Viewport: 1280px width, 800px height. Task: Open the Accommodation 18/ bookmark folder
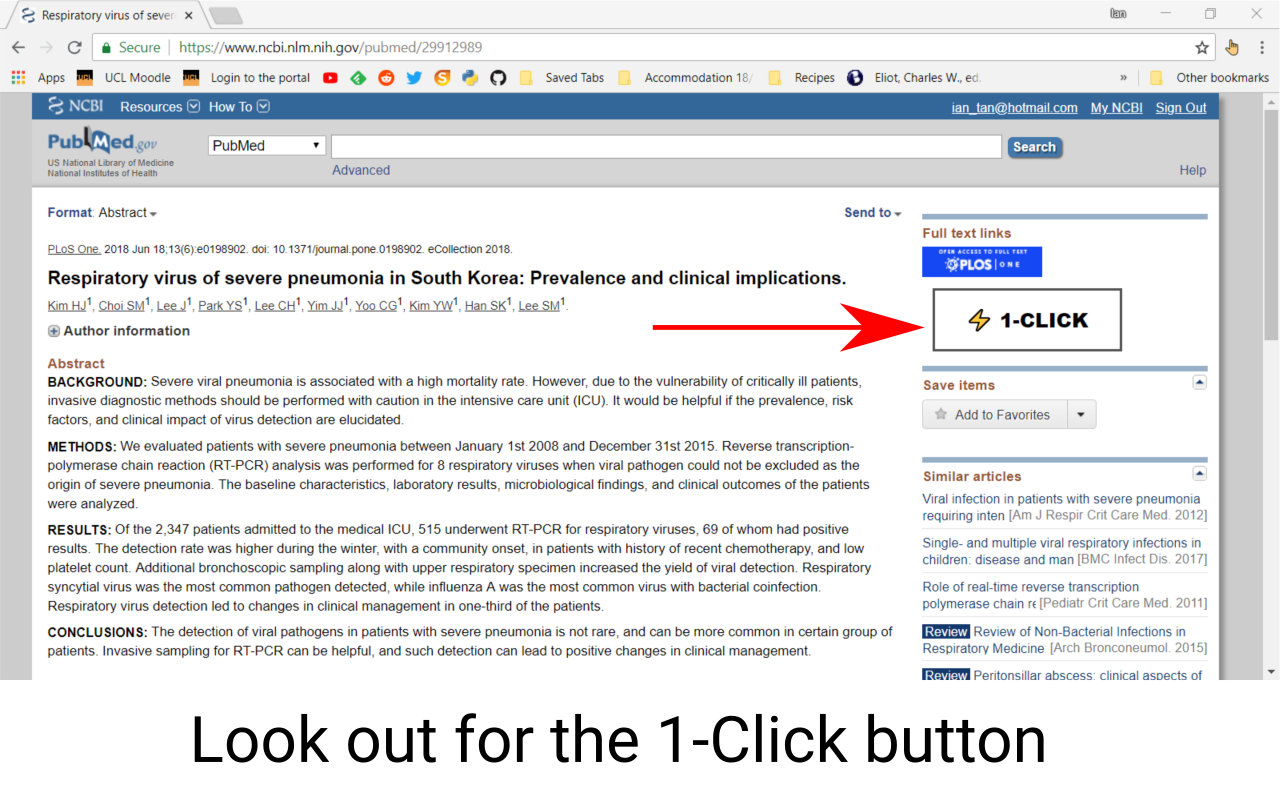[685, 78]
